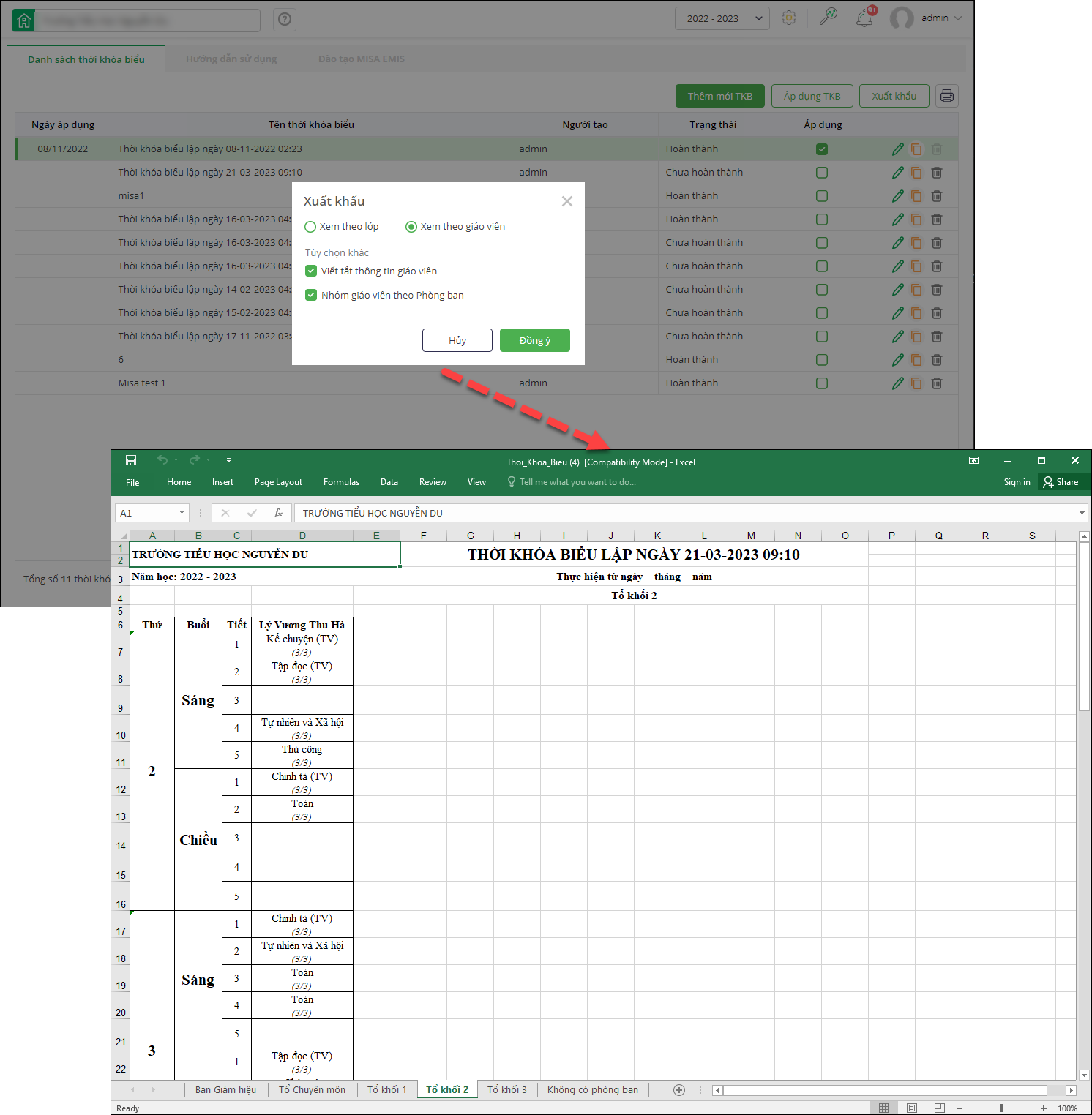Confirm the export with 'Đồng ý'
1092x1115 pixels.
pyautogui.click(x=535, y=340)
